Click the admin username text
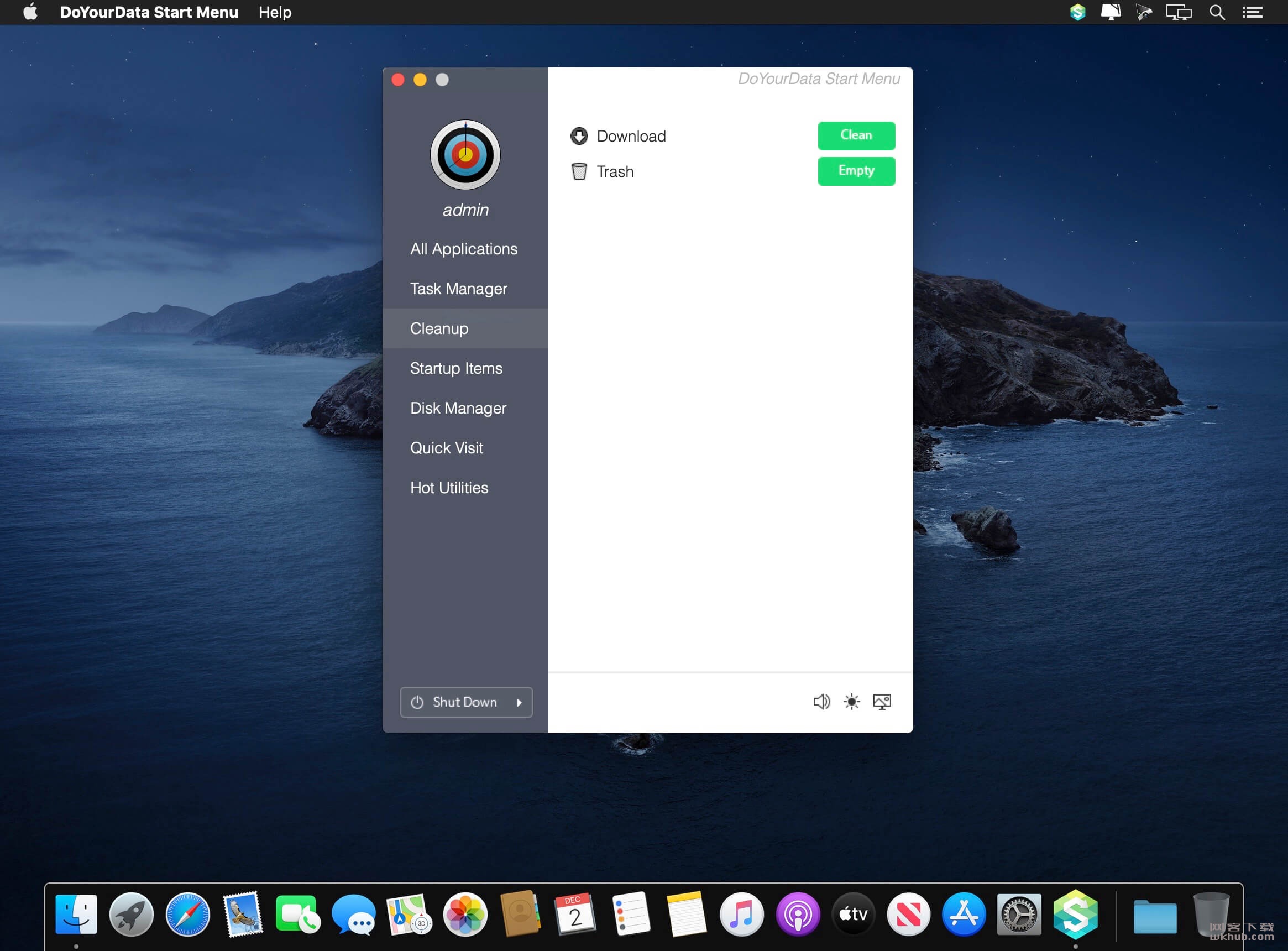Screen dimensions: 1288x951 point(465,210)
